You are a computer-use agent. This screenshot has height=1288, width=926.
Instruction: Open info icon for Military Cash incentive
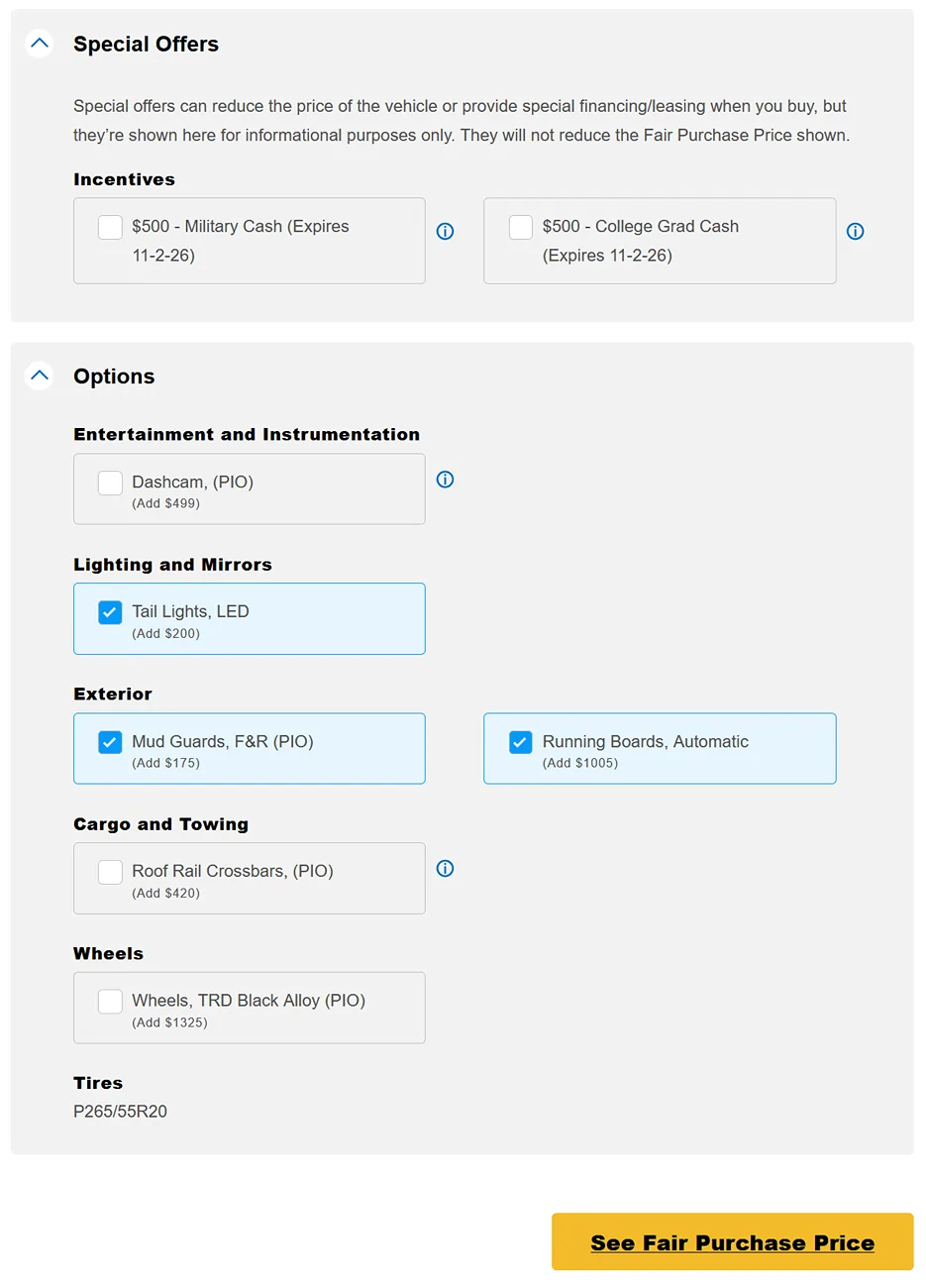(x=446, y=231)
